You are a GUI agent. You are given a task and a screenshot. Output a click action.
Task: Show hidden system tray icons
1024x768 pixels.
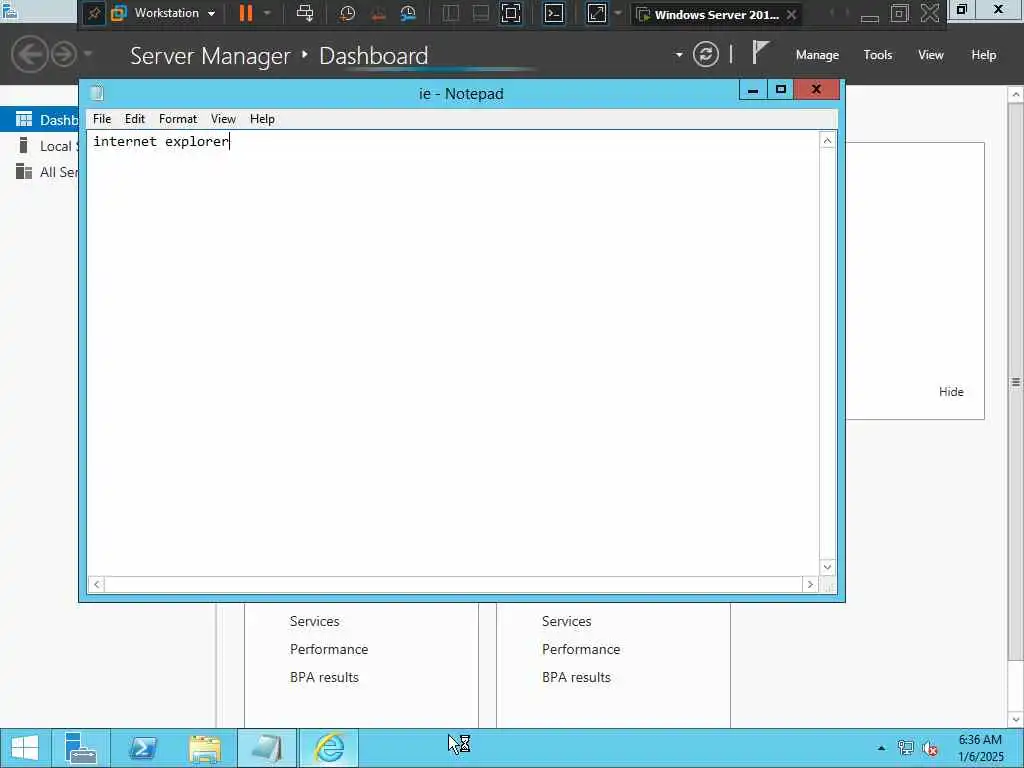(881, 748)
